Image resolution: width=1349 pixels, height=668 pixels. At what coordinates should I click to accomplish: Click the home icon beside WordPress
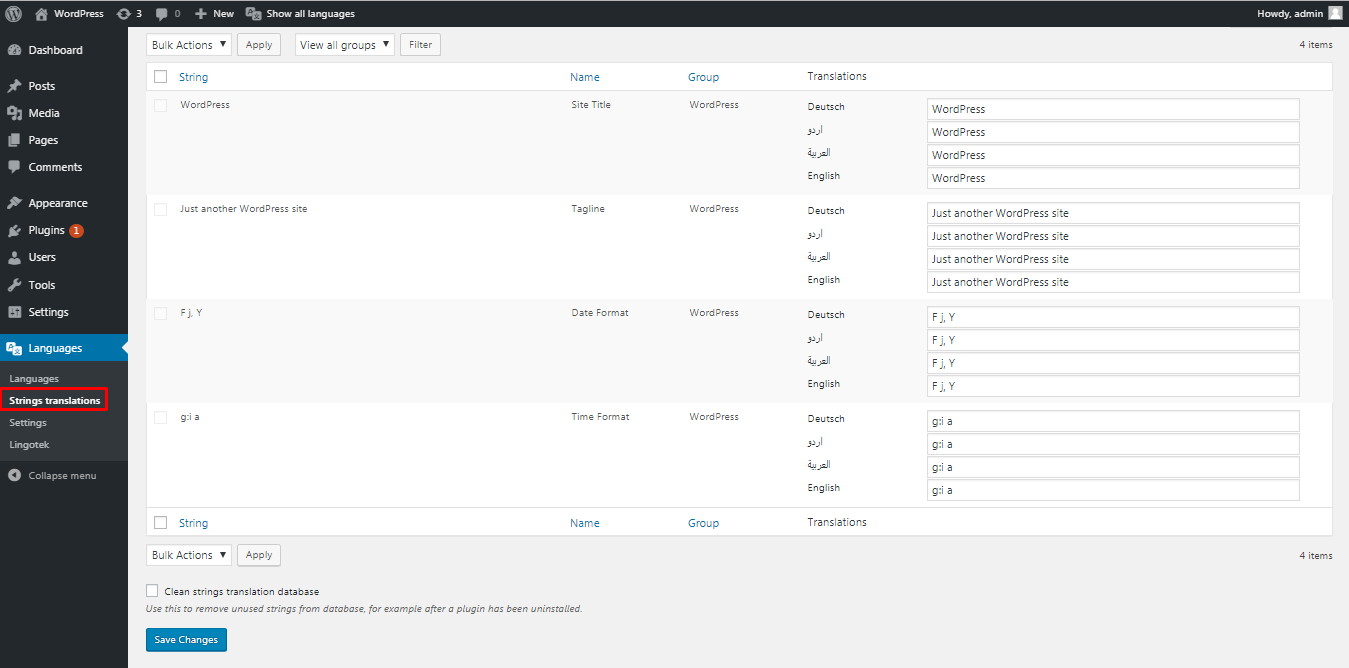pyautogui.click(x=41, y=14)
